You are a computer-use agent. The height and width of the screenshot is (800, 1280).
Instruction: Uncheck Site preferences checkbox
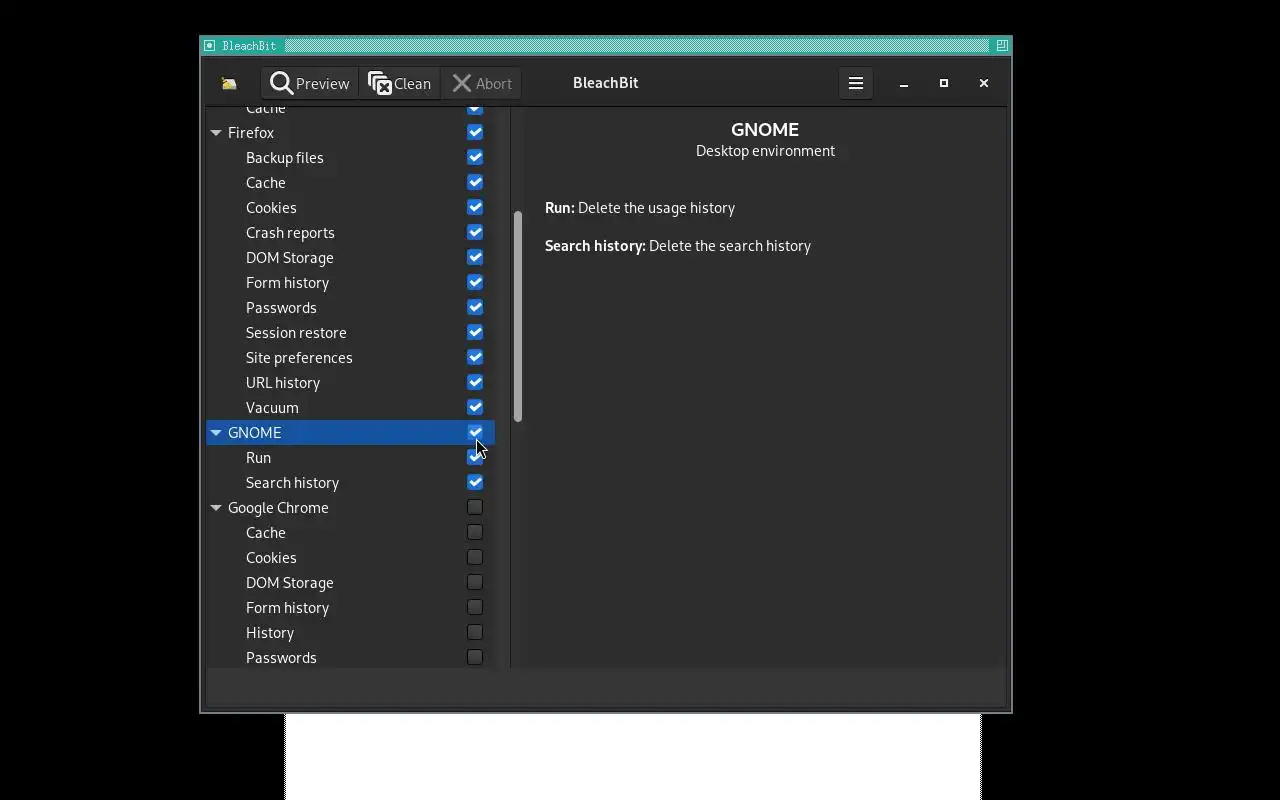(475, 357)
